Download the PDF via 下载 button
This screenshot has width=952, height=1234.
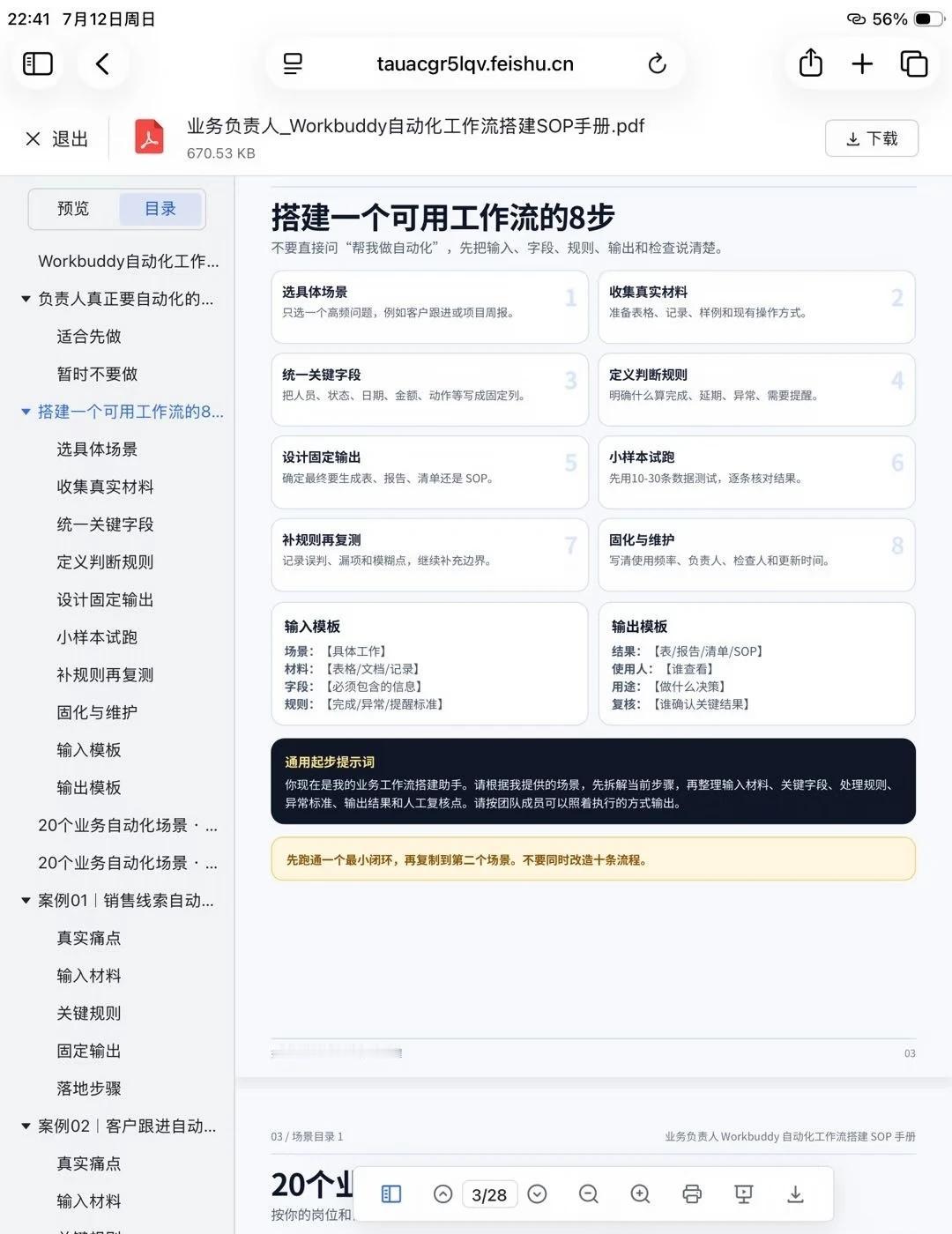coord(872,138)
